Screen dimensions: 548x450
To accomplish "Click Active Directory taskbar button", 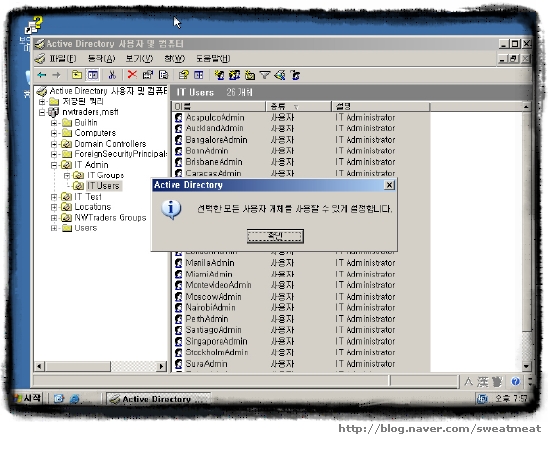I will (x=158, y=399).
